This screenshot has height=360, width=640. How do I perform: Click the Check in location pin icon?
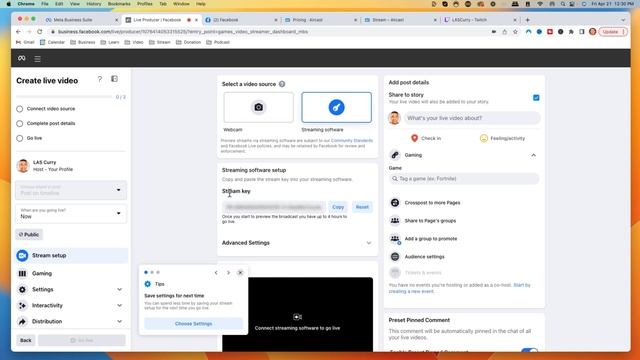click(414, 138)
